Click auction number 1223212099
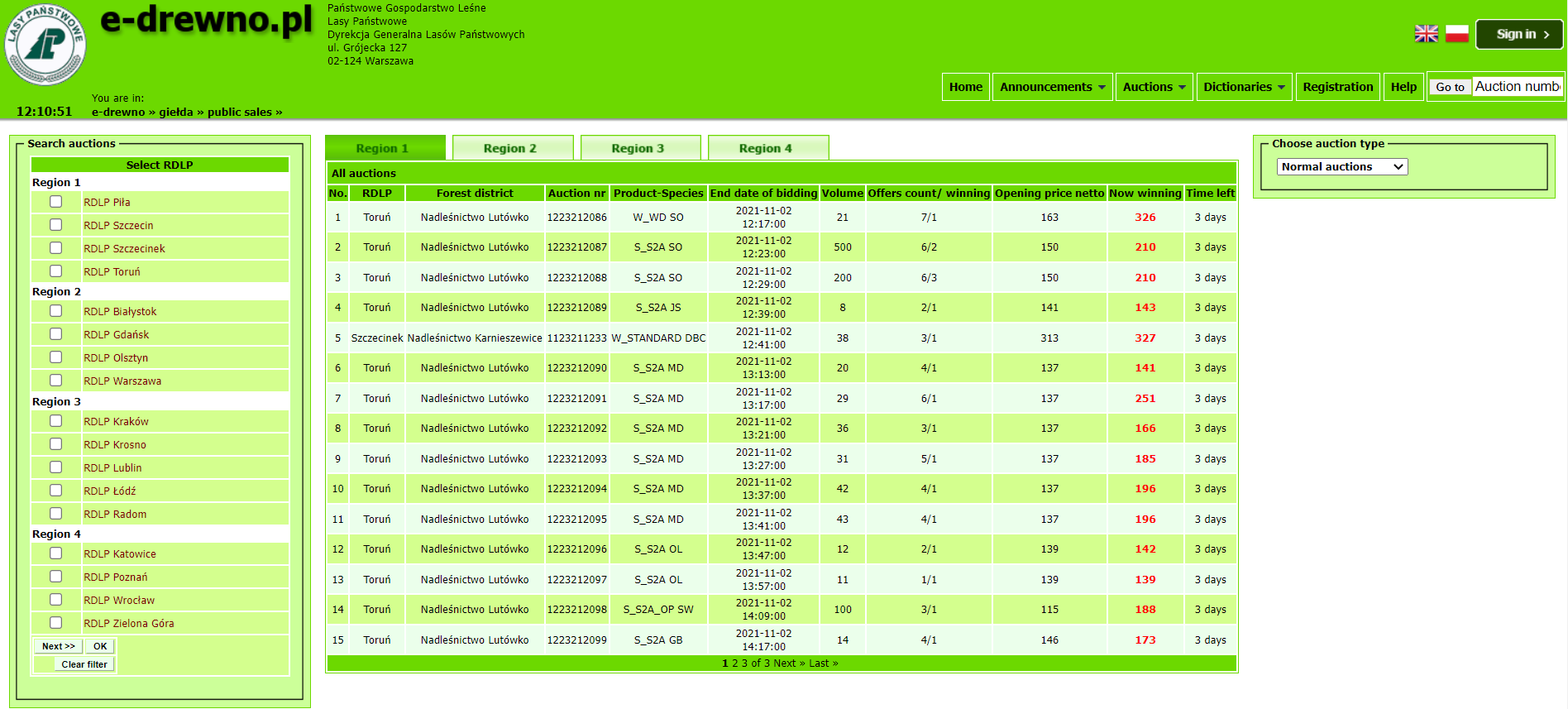This screenshot has height=709, width=1568. (x=576, y=640)
